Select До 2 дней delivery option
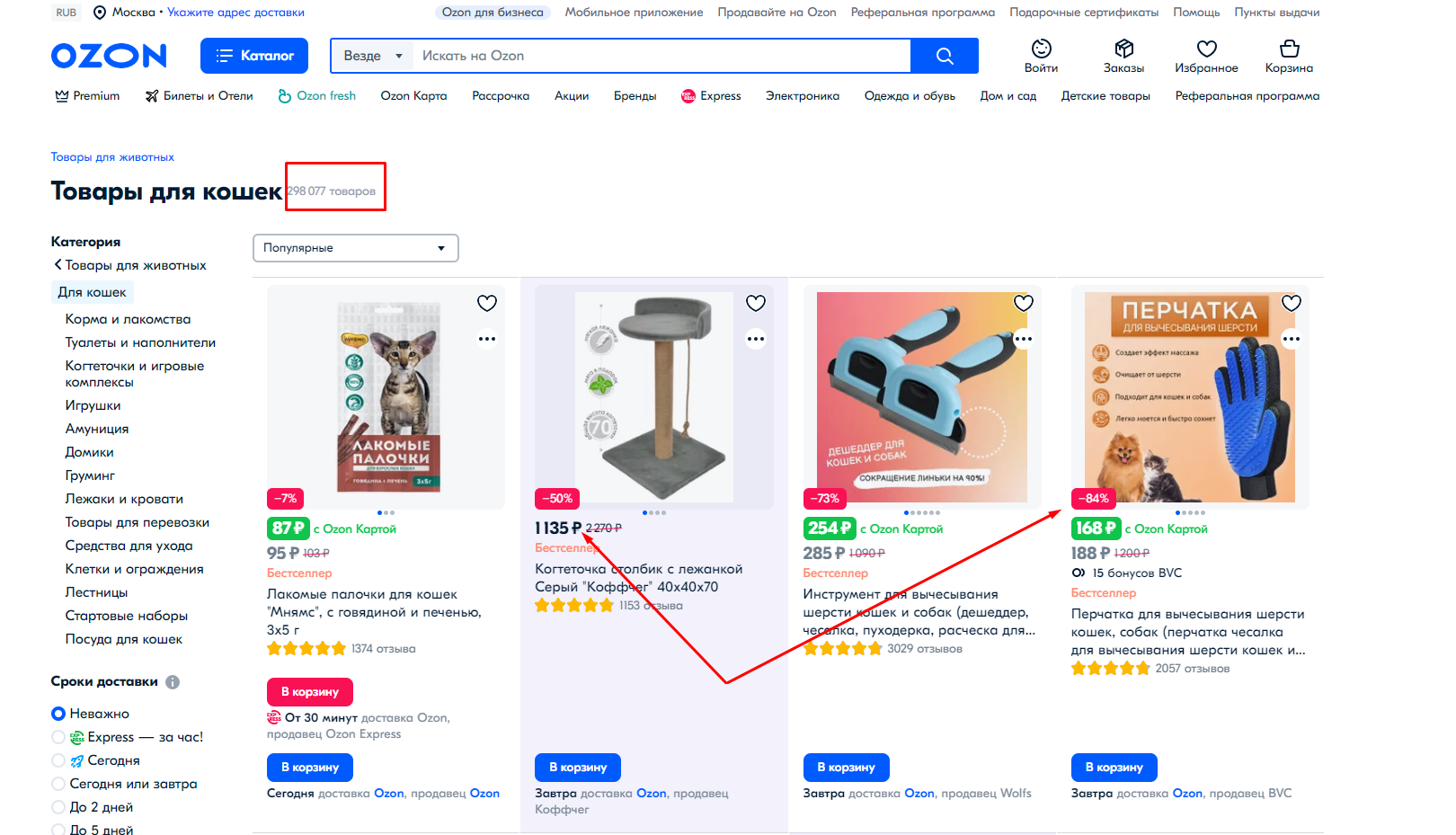This screenshot has width=1456, height=835. pos(58,807)
